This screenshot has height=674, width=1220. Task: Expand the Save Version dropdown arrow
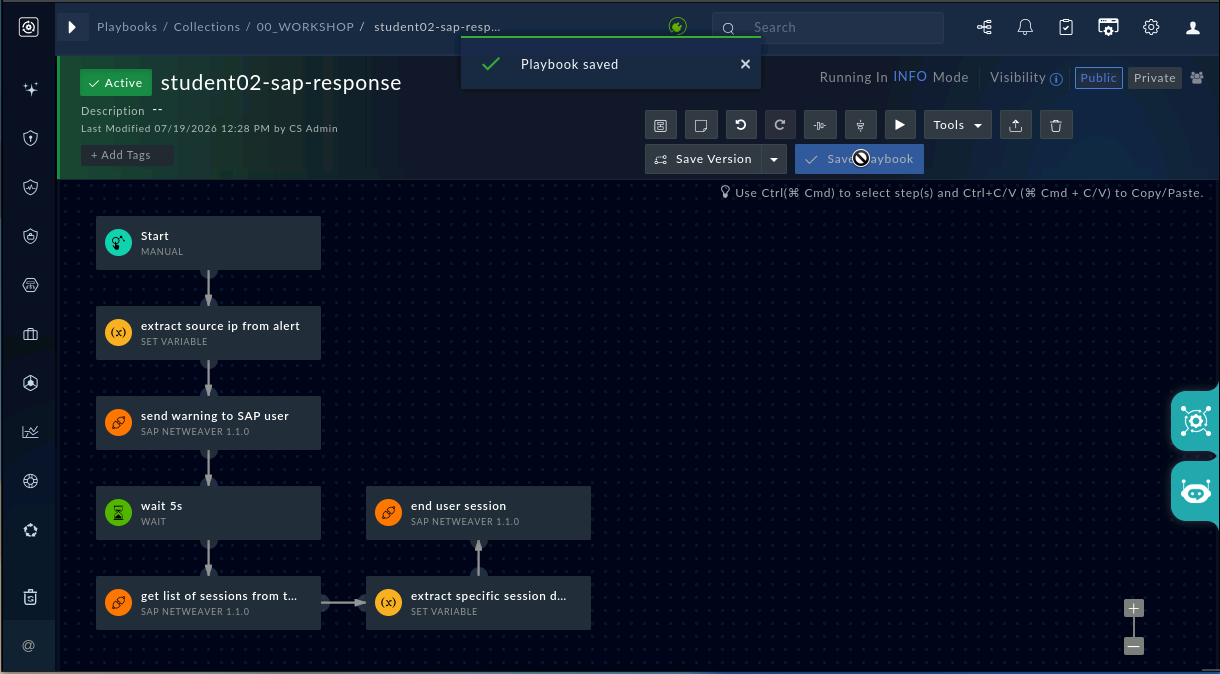tap(774, 159)
